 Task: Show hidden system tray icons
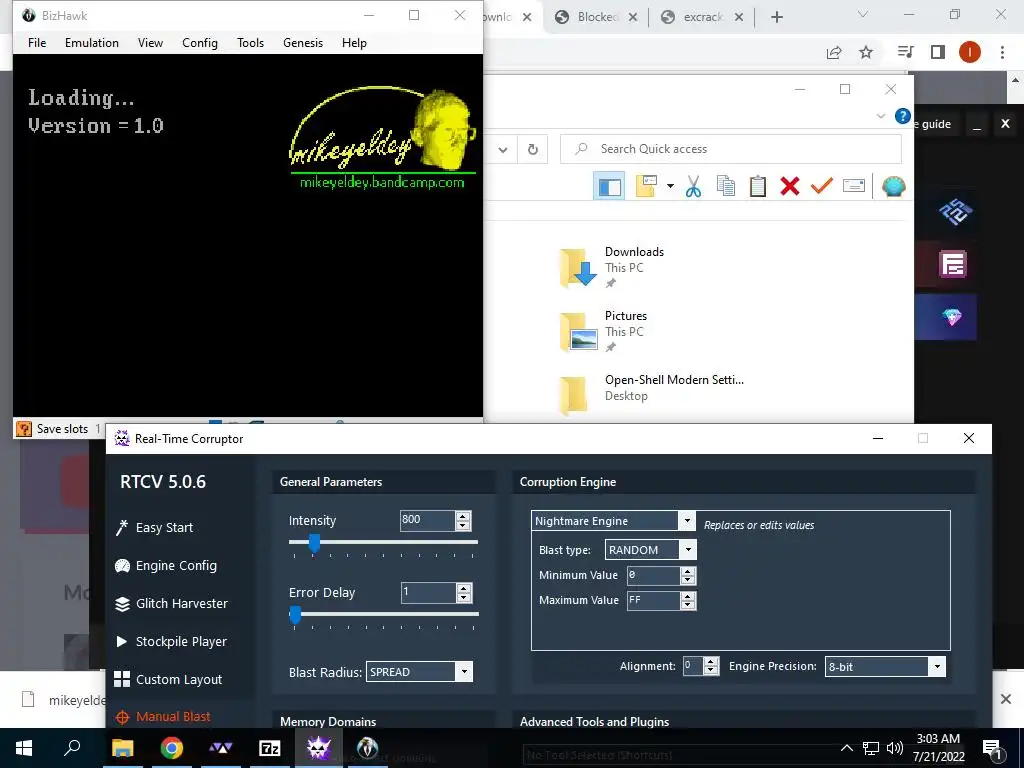(x=846, y=748)
